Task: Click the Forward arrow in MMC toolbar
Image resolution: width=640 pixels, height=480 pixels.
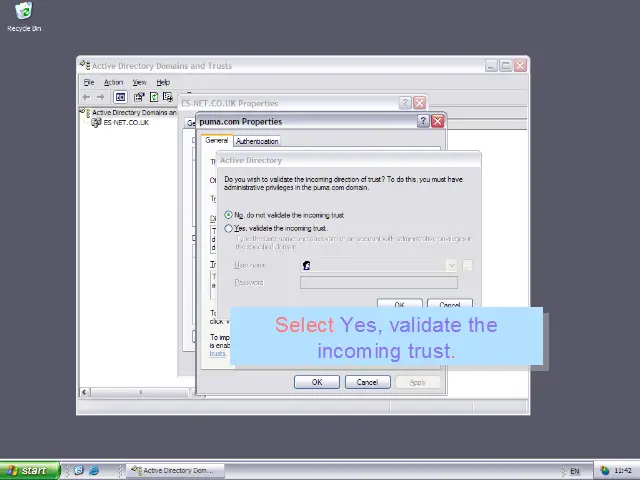Action: coord(100,97)
